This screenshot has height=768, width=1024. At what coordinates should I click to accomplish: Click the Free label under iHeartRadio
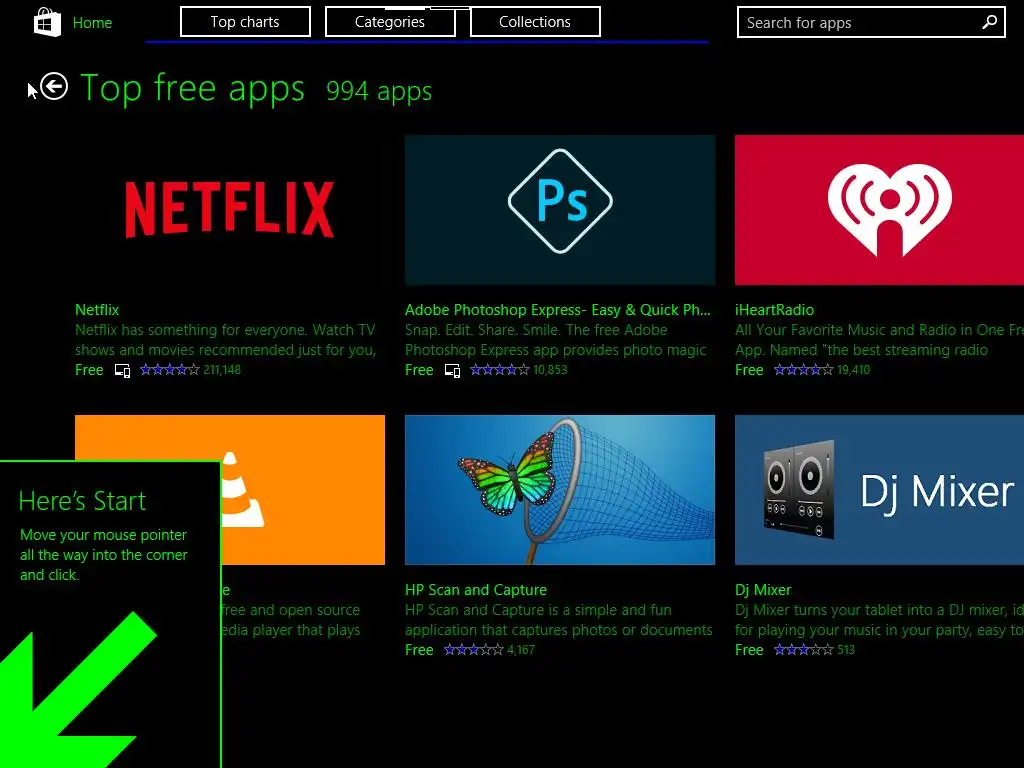[749, 370]
